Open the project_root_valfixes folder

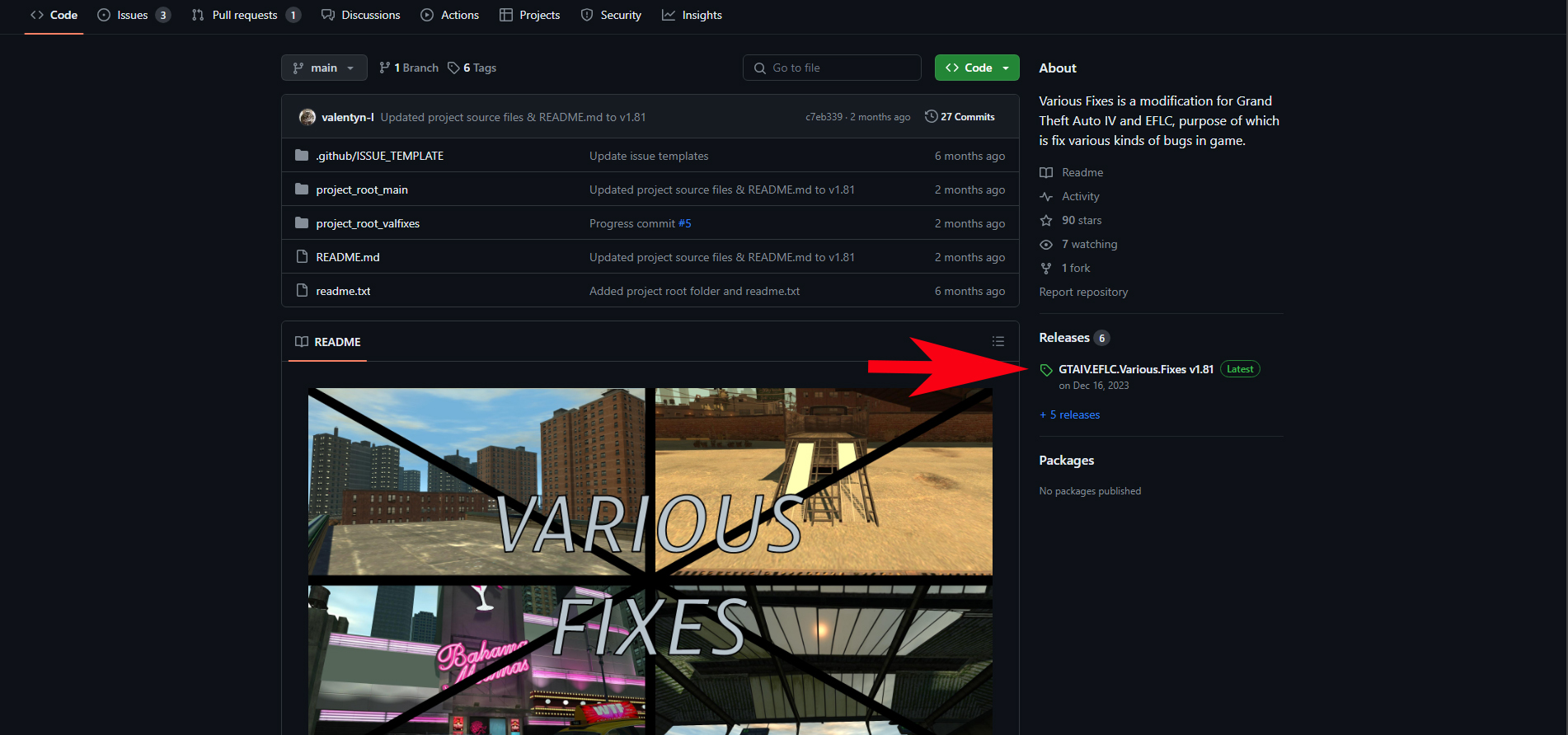pyautogui.click(x=368, y=223)
